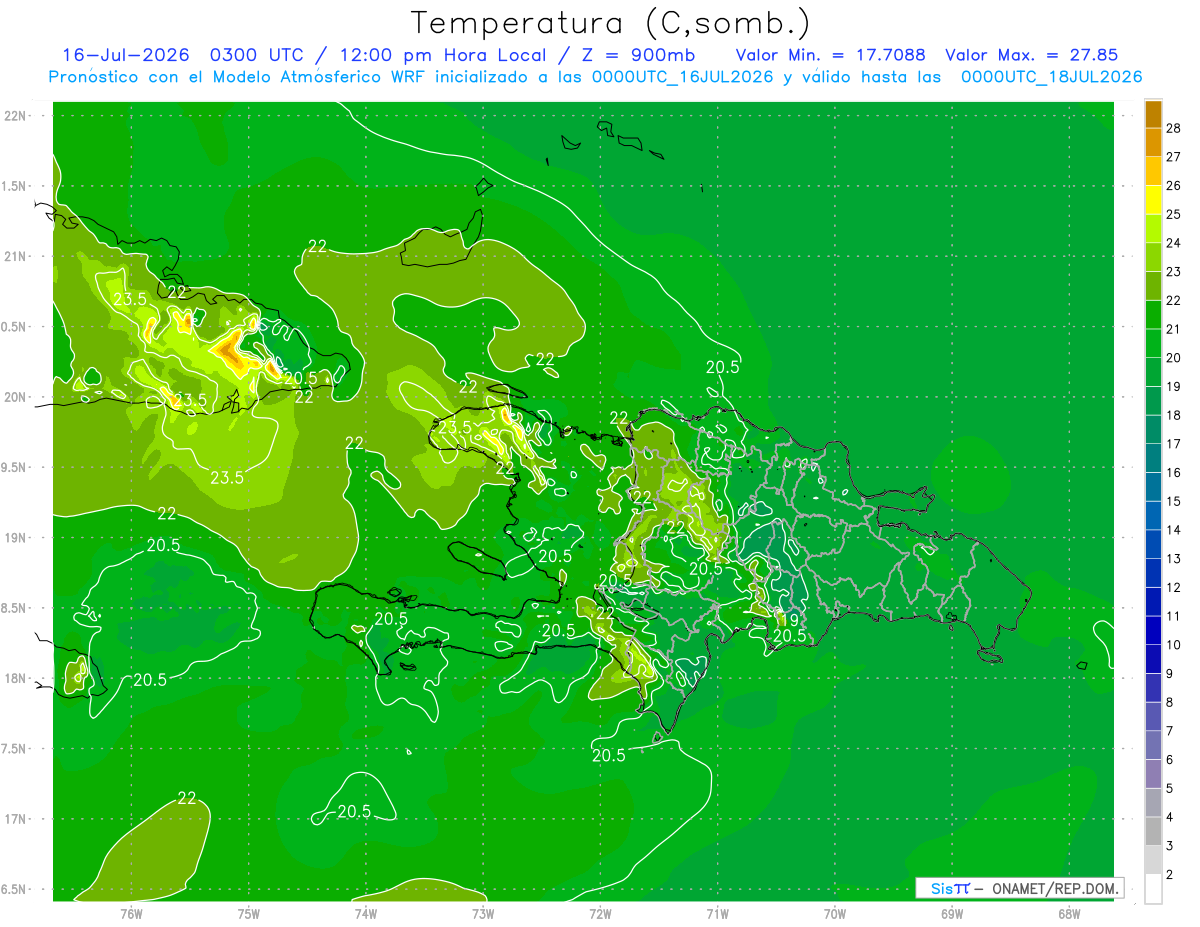The width and height of the screenshot is (1200, 927).
Task: Click the "71W" longitude axis label
Action: click(x=717, y=914)
